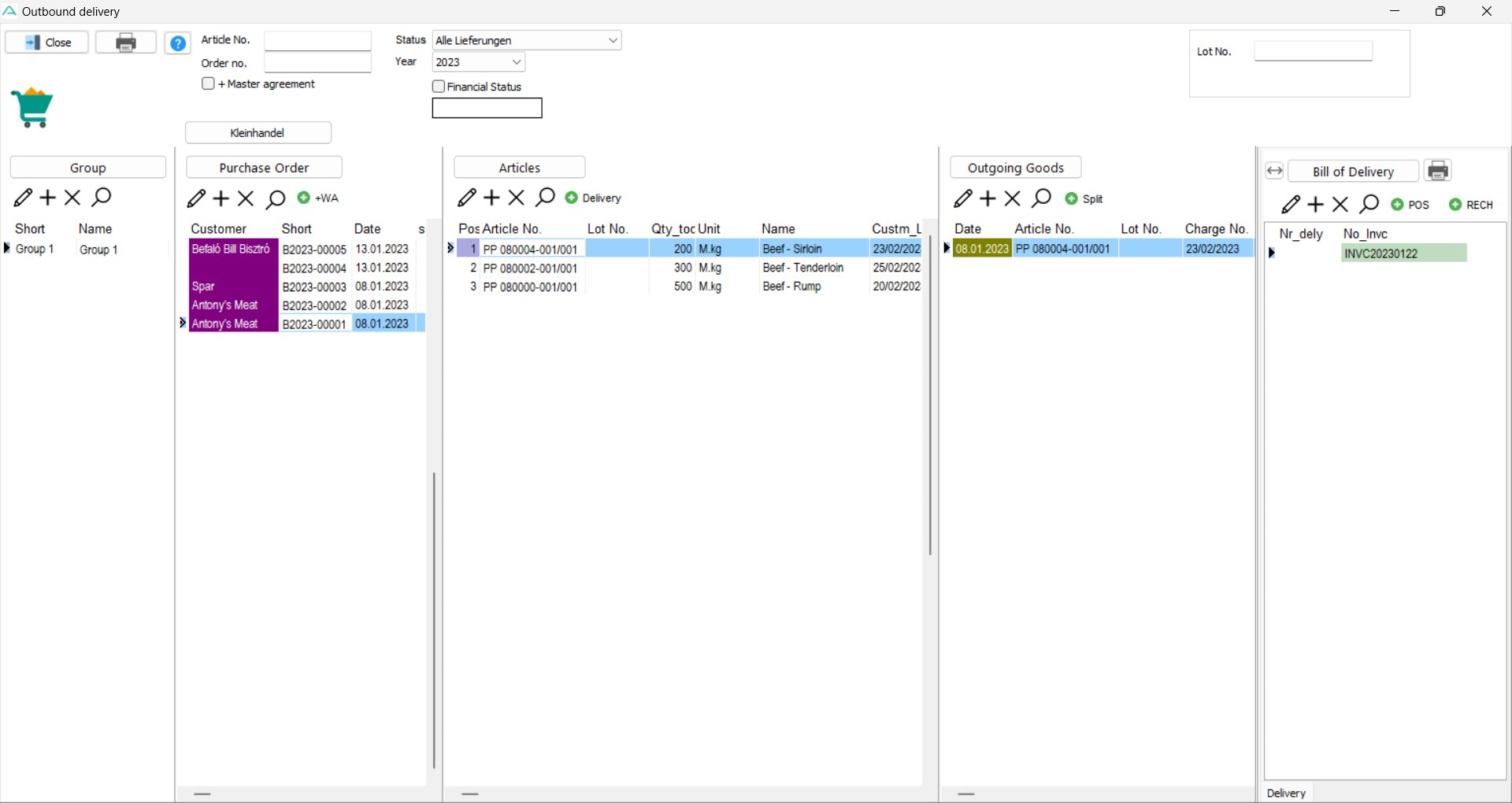The width and height of the screenshot is (1512, 803).
Task: Delete article using X icon under Articles
Action: tap(517, 198)
